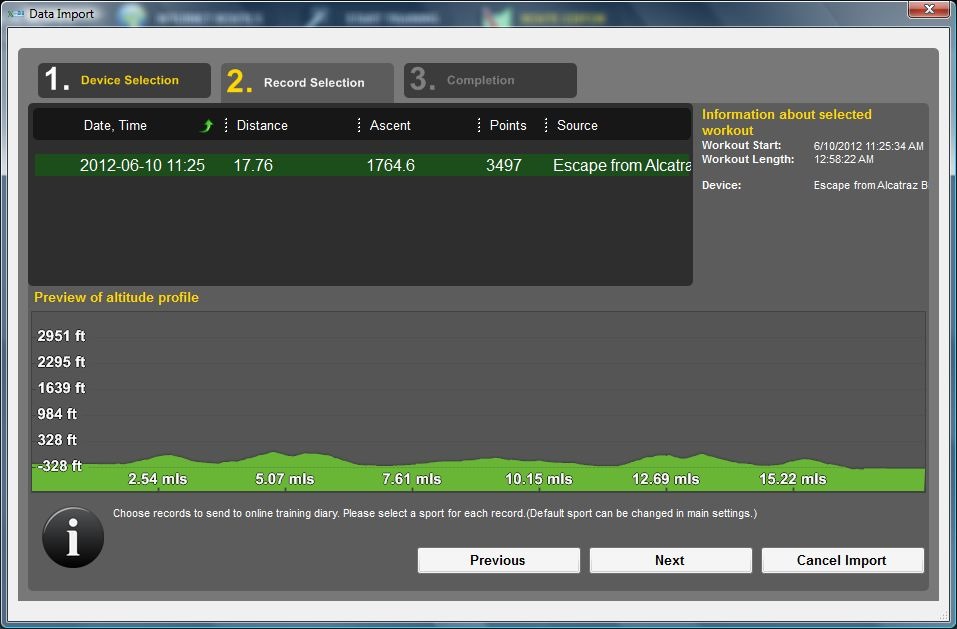Click Cancel Import button
This screenshot has height=629, width=957.
click(842, 560)
